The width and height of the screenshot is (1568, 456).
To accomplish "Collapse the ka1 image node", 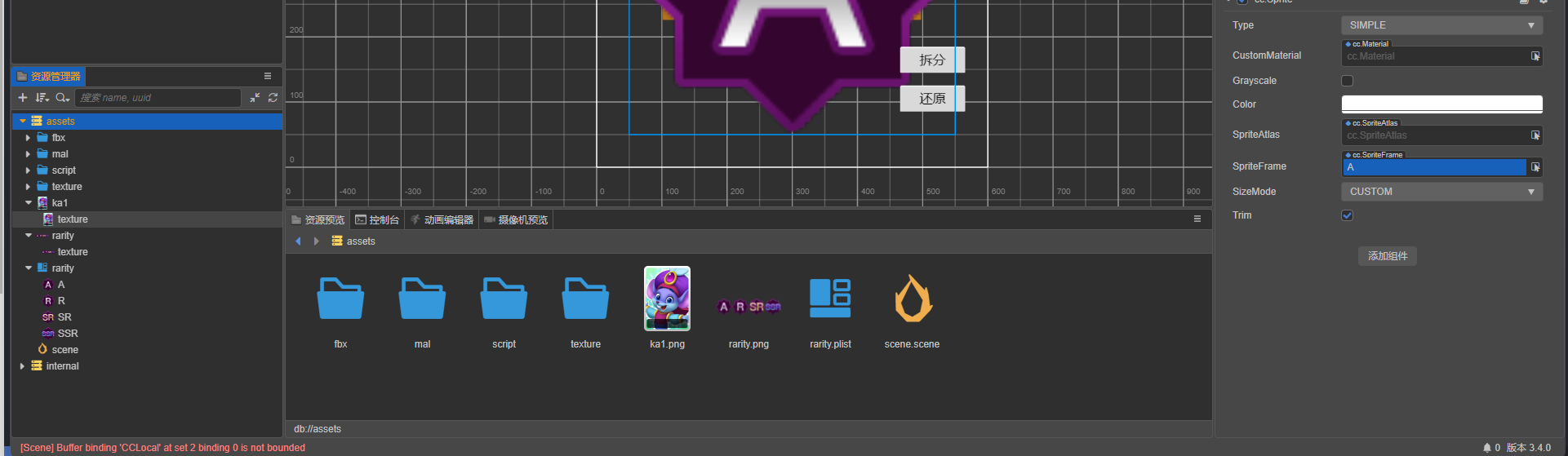I will pos(28,203).
